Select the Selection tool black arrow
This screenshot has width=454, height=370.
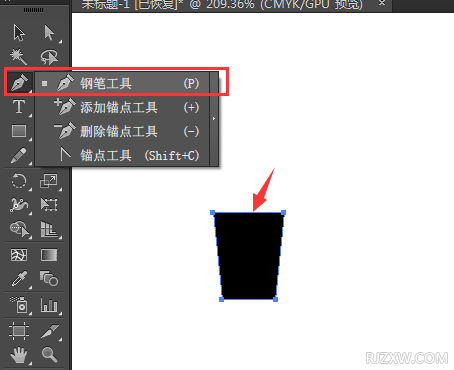pyautogui.click(x=19, y=33)
